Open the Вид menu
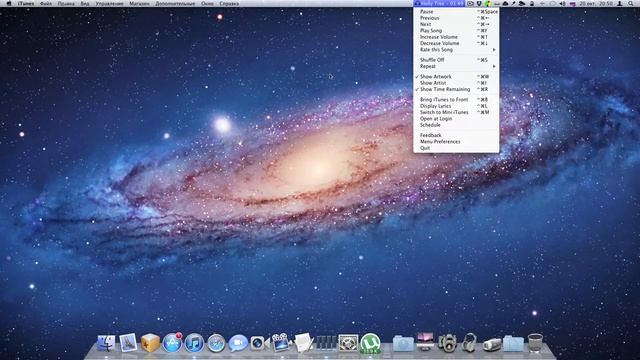The width and height of the screenshot is (640, 360). [x=85, y=3]
